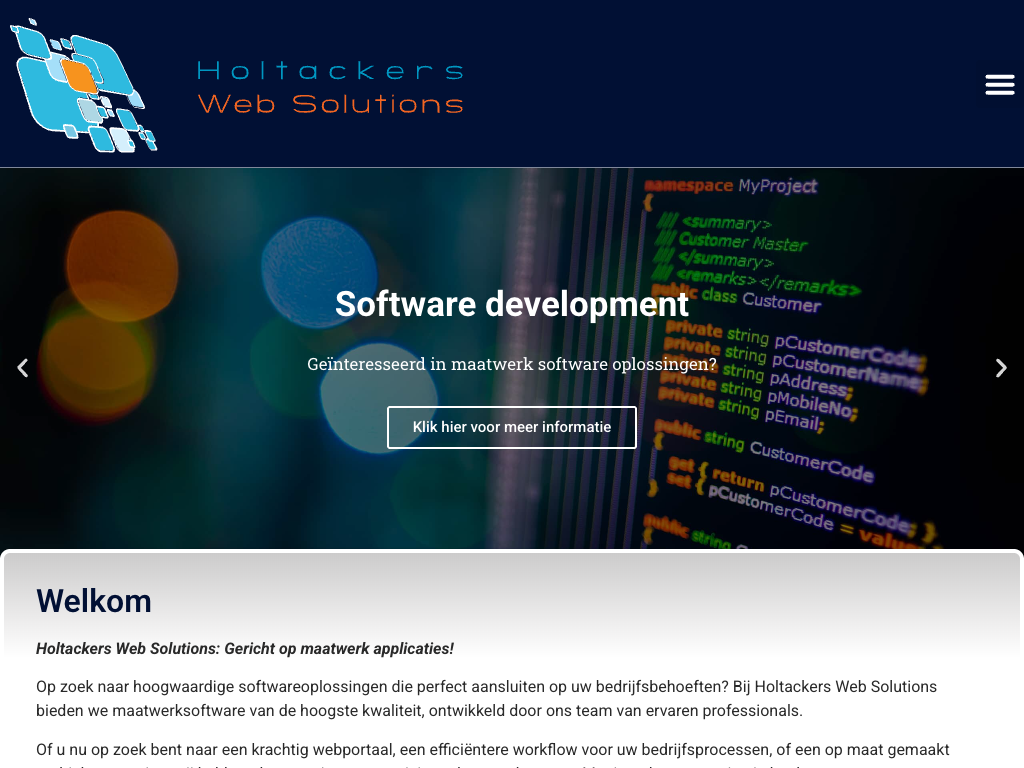
Task: Click the "namespace MyProject" code in the slide image
Action: point(731,186)
